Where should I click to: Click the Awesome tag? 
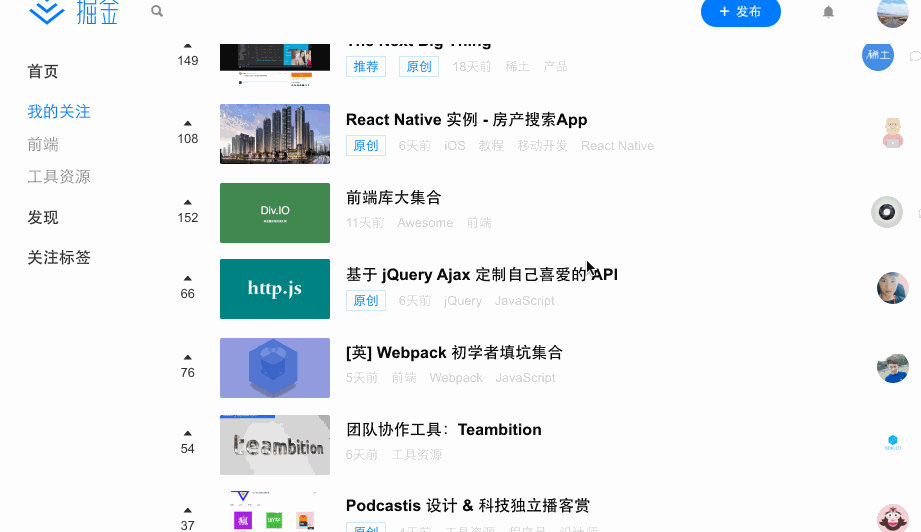(x=425, y=223)
